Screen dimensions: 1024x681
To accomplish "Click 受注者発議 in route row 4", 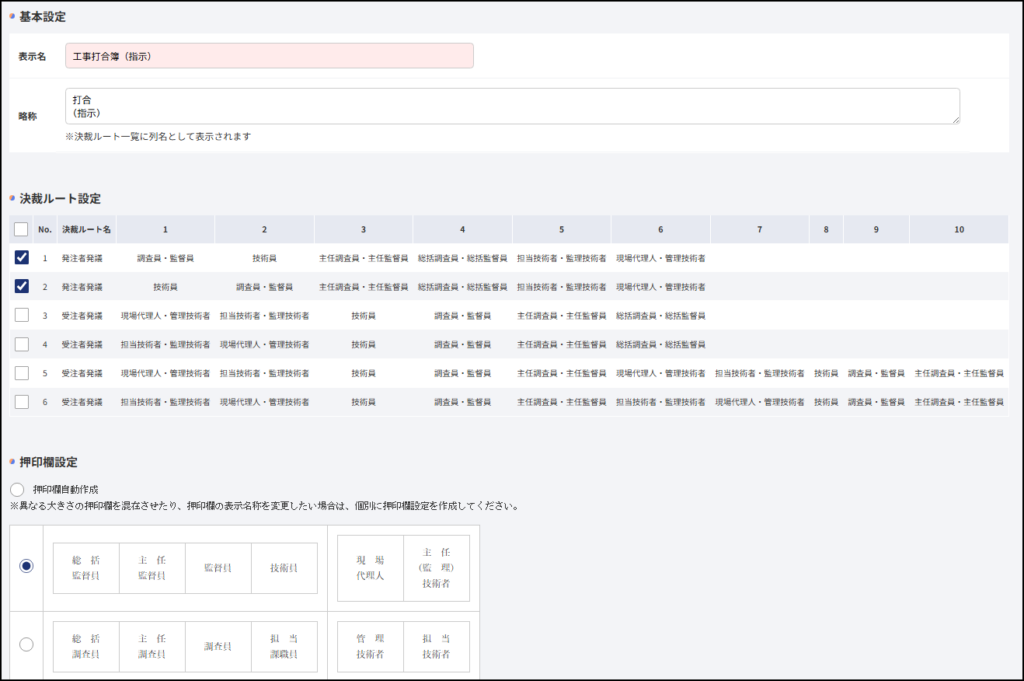I will [x=82, y=344].
